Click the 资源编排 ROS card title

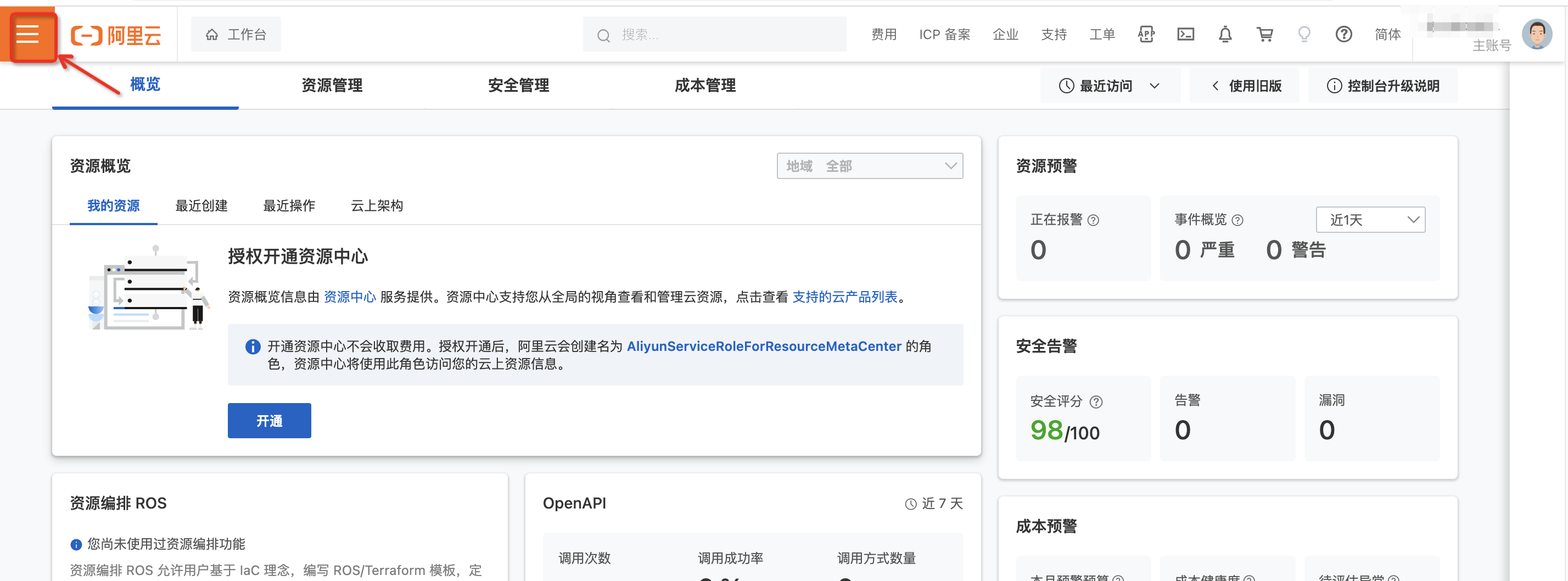coord(119,504)
